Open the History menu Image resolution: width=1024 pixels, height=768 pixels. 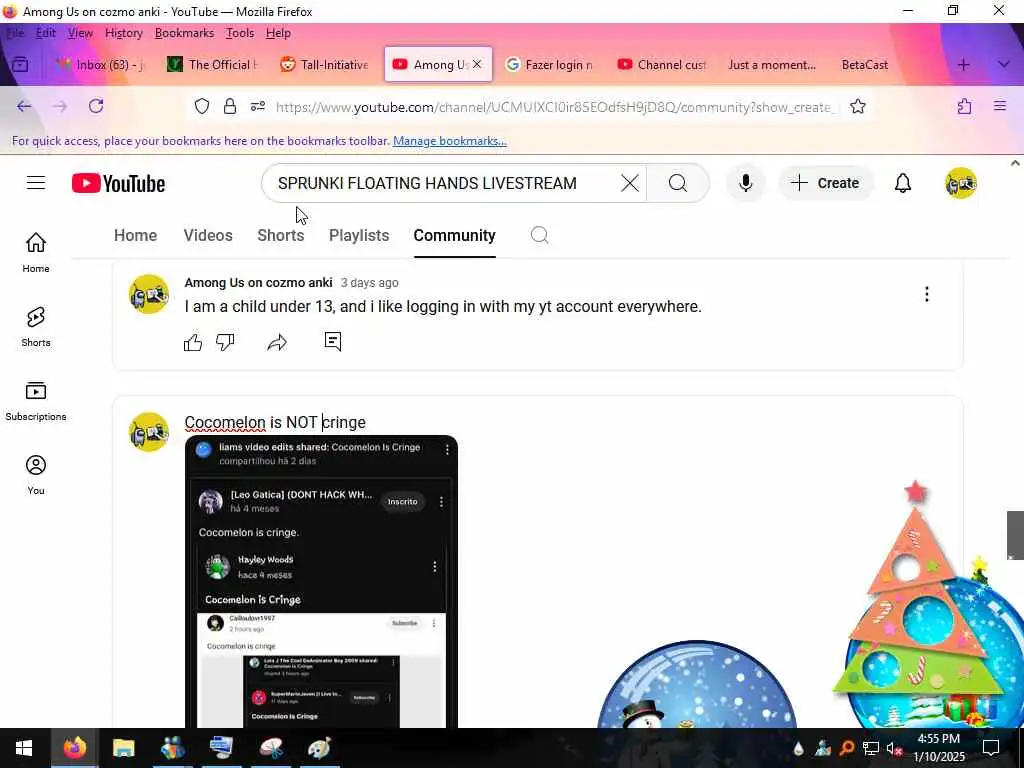pos(123,33)
